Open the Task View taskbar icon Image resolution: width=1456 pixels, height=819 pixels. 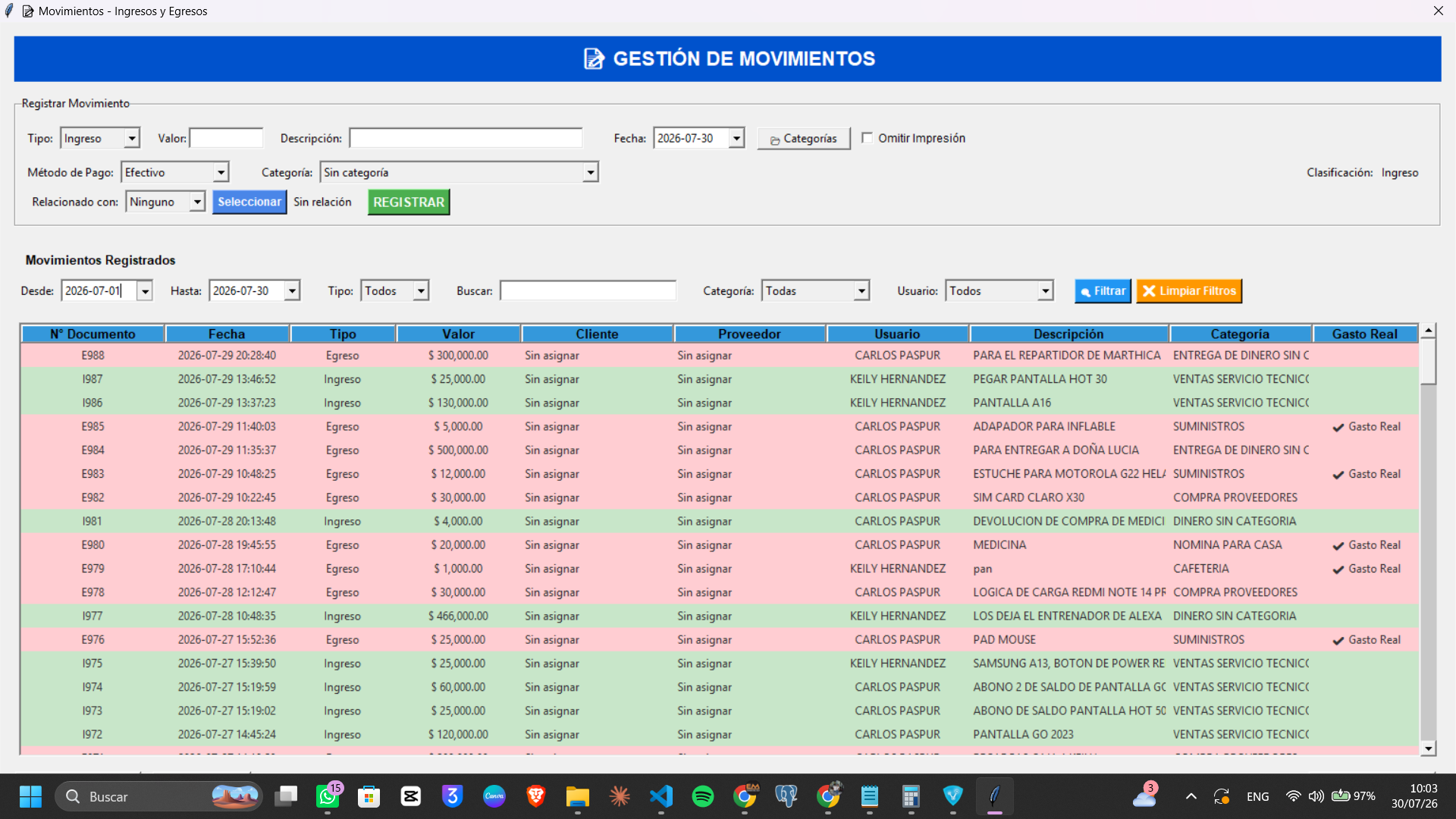tap(286, 796)
